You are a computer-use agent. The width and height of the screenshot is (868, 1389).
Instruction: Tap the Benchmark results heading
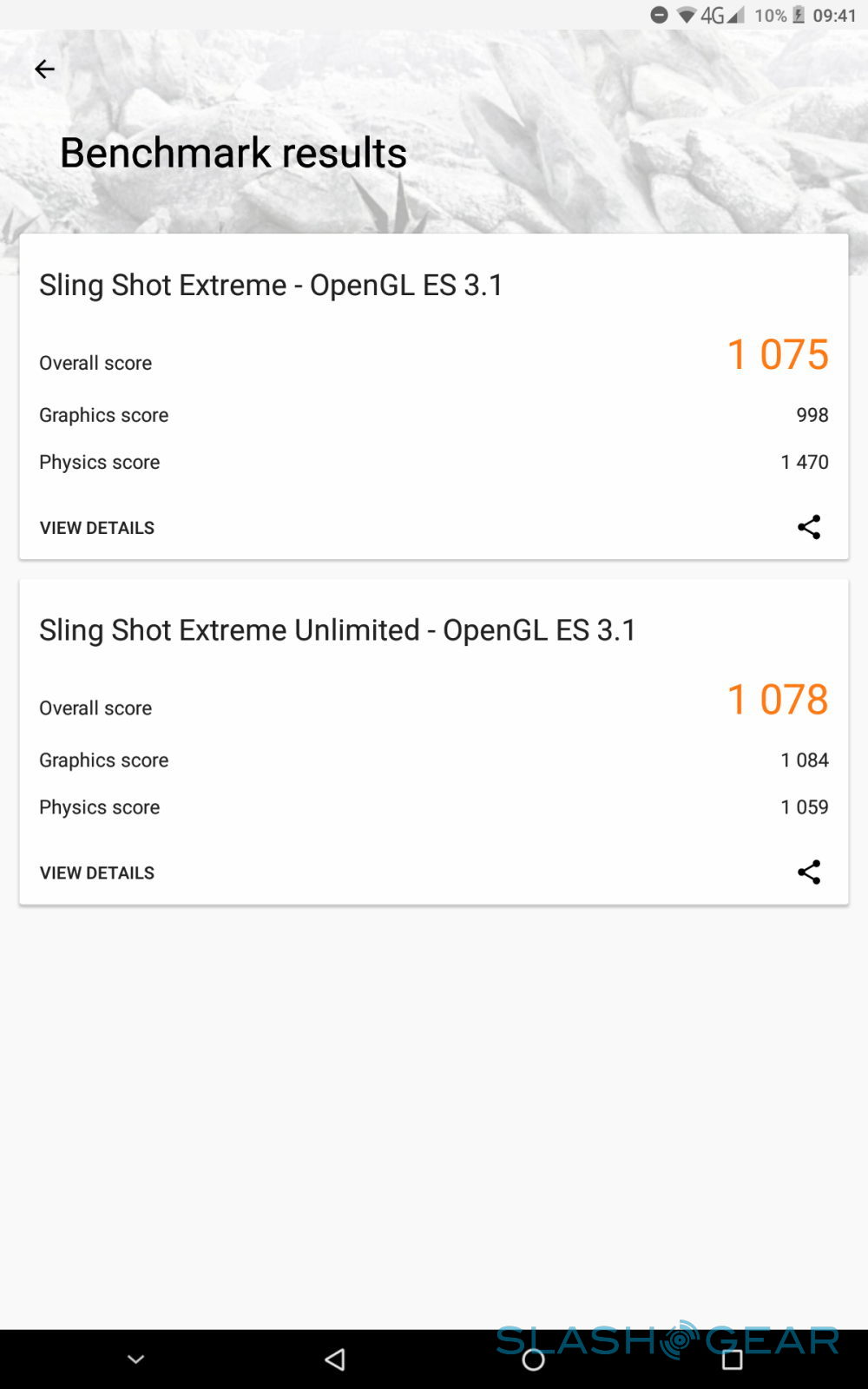(x=233, y=153)
